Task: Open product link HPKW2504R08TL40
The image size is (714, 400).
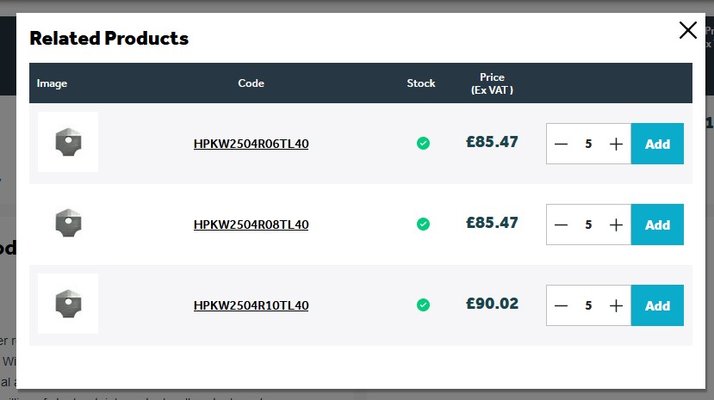Action: point(251,225)
